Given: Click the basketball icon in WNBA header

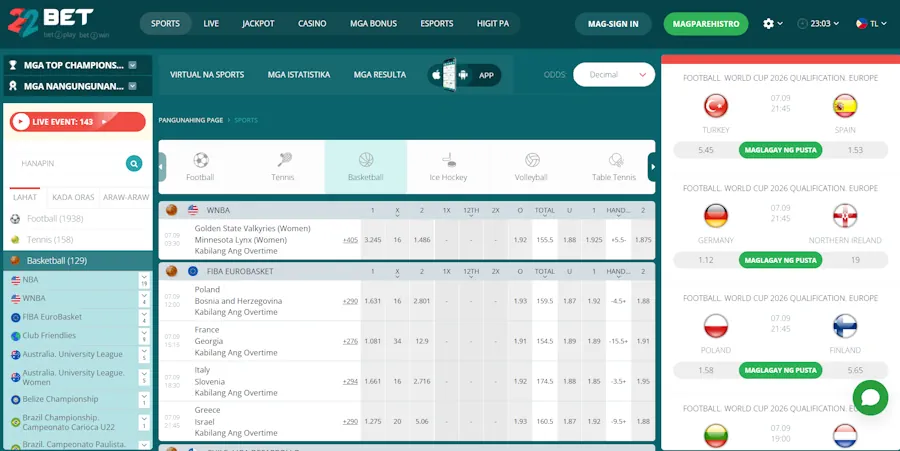Looking at the screenshot, I should pyautogui.click(x=172, y=210).
